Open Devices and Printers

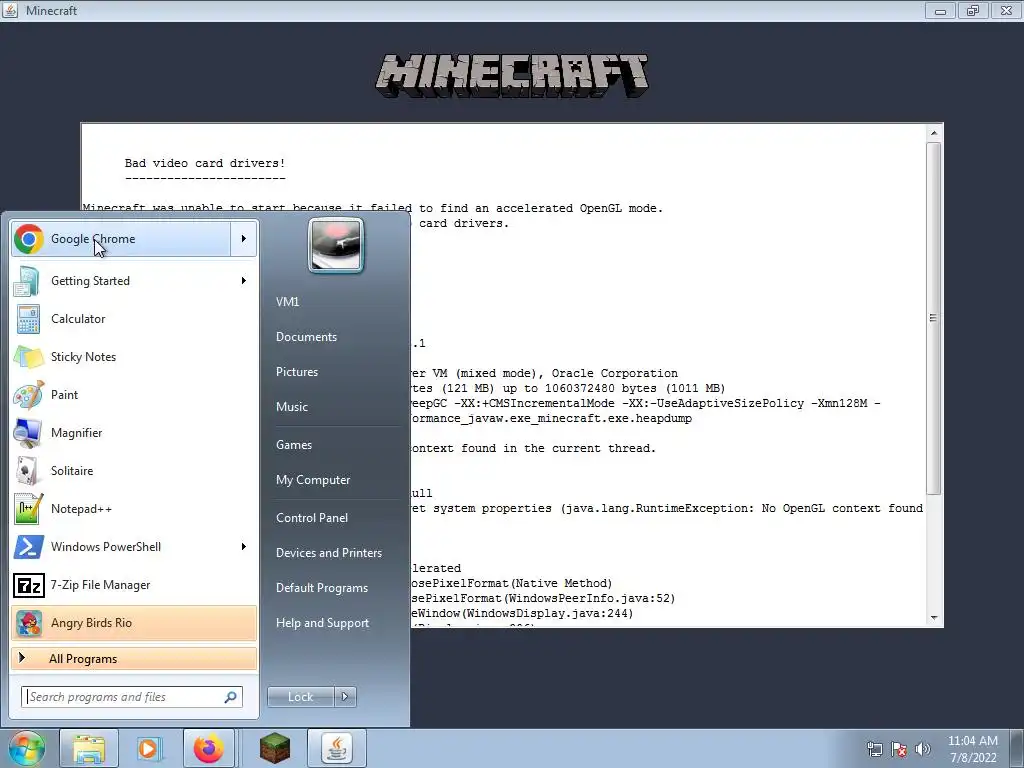pos(328,553)
